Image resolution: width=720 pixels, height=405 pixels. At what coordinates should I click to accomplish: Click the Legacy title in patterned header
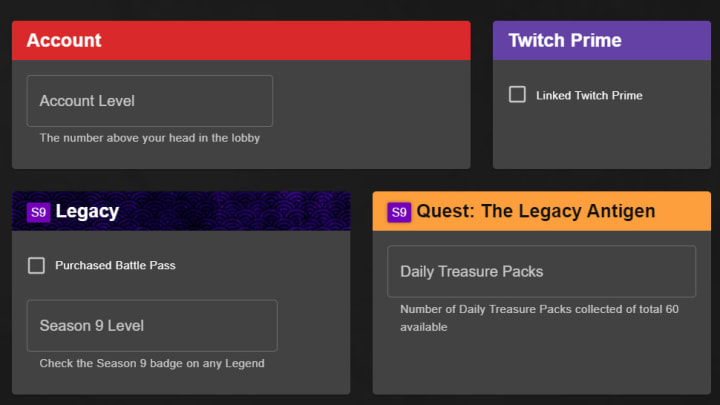pyautogui.click(x=87, y=211)
